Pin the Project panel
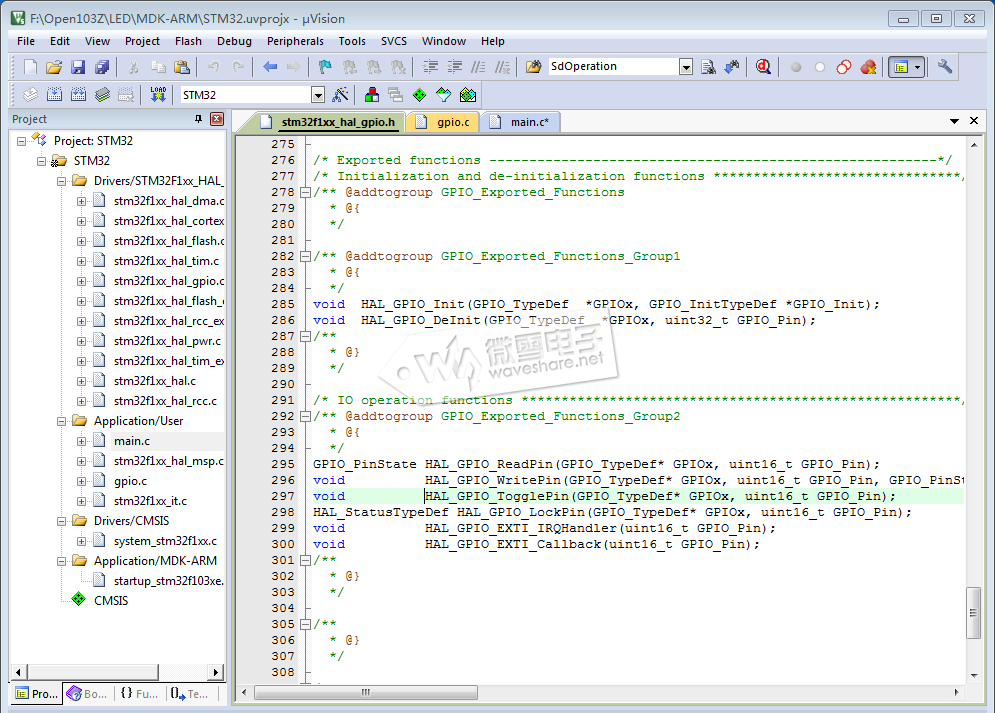The width and height of the screenshot is (995, 713). [199, 119]
